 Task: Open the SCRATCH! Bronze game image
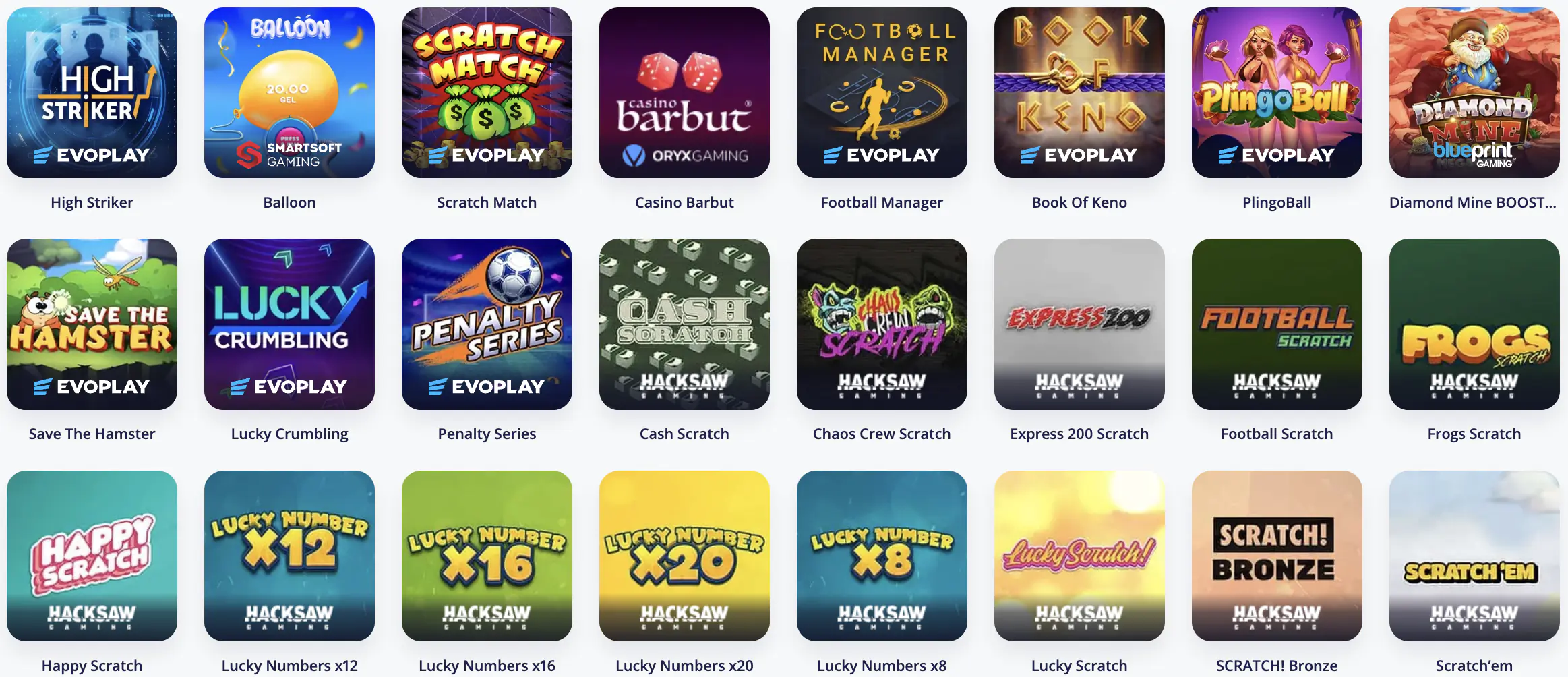pyautogui.click(x=1277, y=556)
